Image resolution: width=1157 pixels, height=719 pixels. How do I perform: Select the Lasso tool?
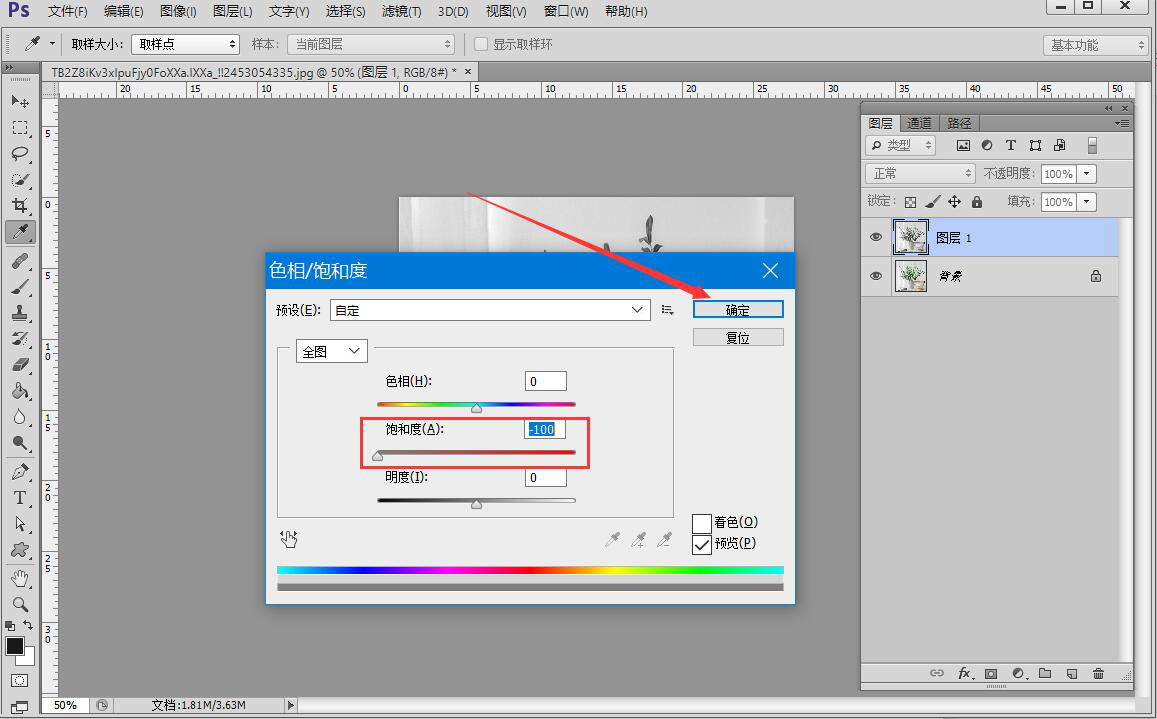pos(19,154)
